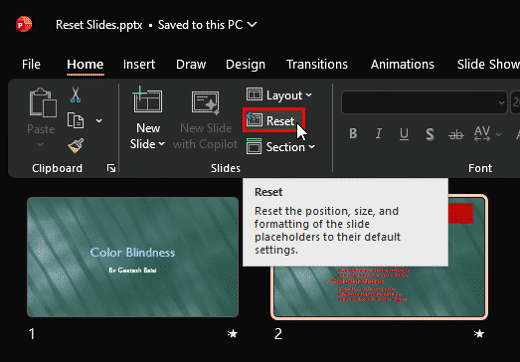Click the animation star under slide 1
This screenshot has height=362, width=520.
(x=233, y=333)
